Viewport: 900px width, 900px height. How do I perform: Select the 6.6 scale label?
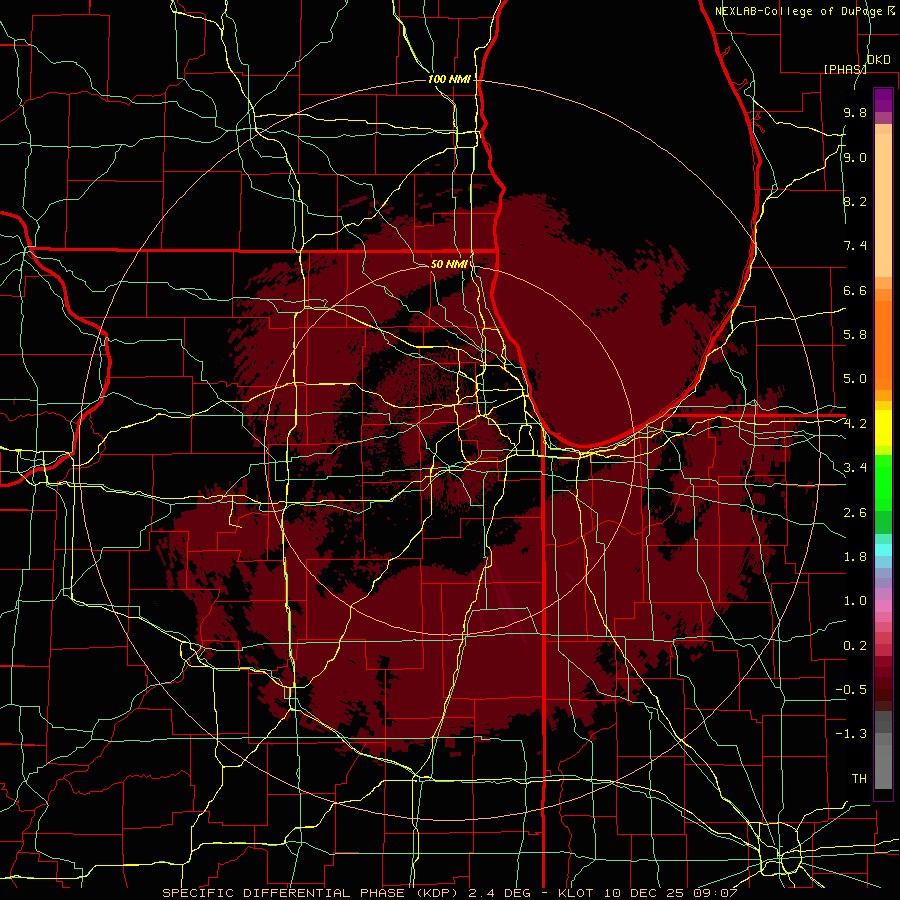click(855, 290)
